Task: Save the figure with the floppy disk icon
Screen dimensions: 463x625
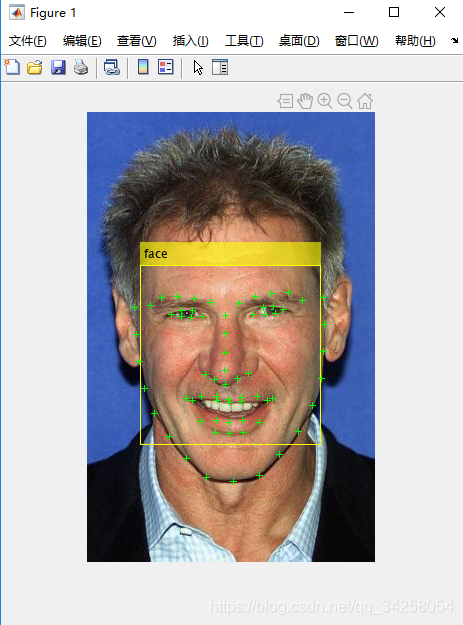Action: point(58,67)
